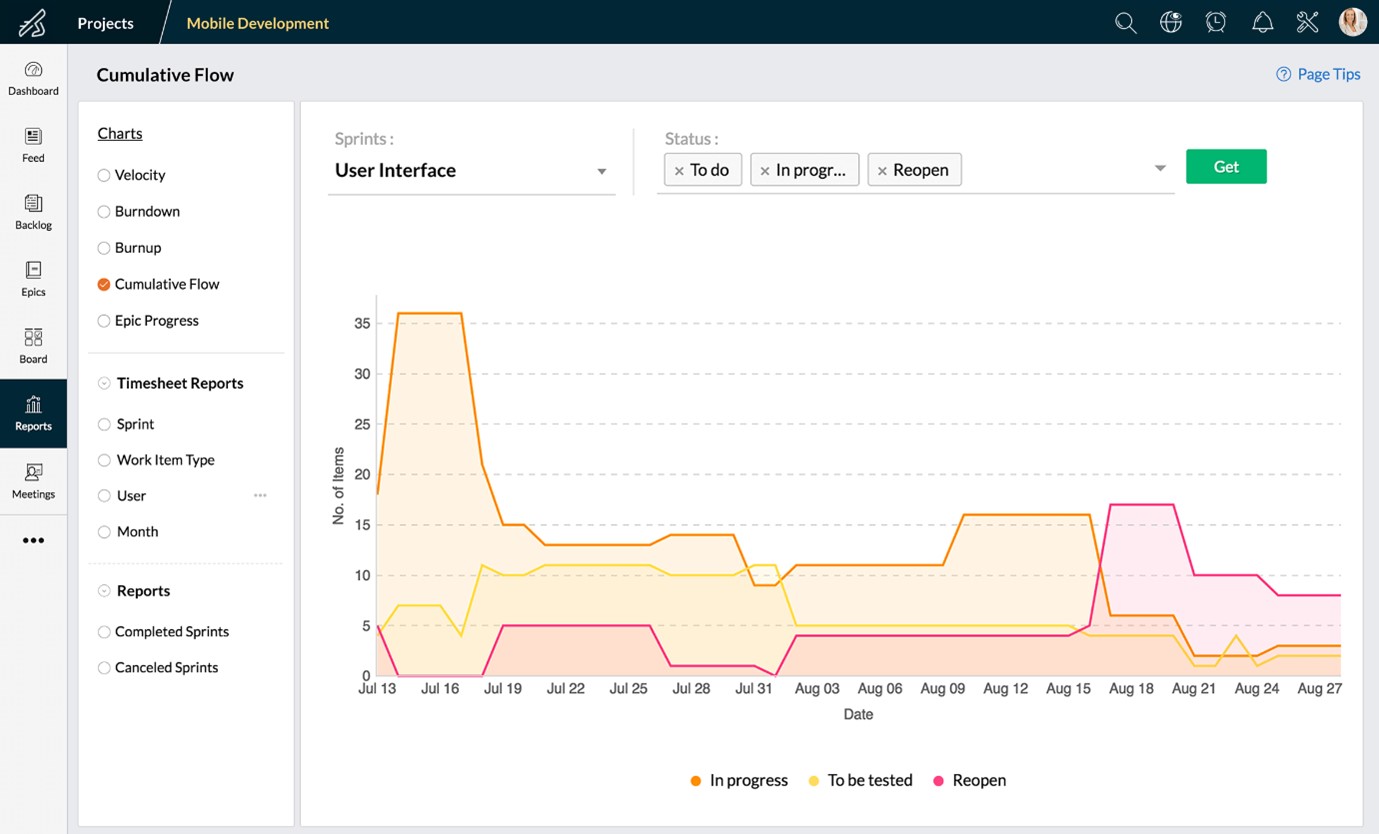Open the Meetings sidebar item

point(33,481)
